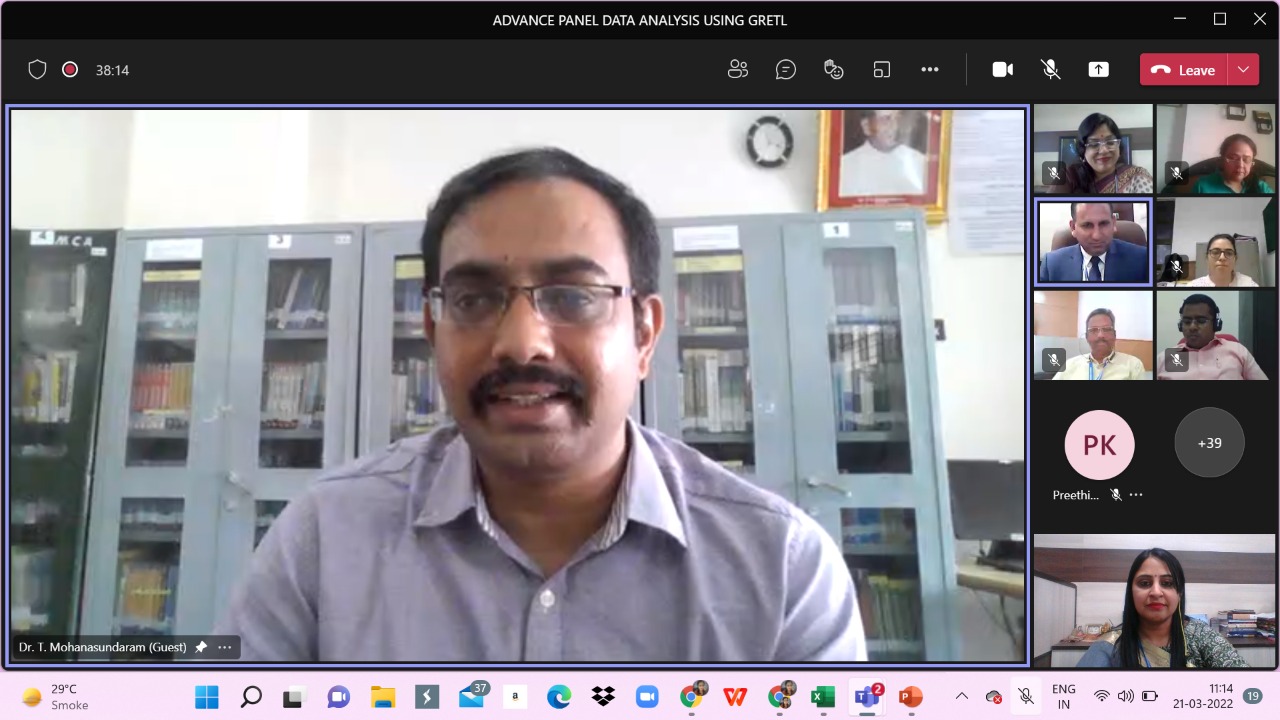Open more options beside Preethi participant

[1136, 495]
